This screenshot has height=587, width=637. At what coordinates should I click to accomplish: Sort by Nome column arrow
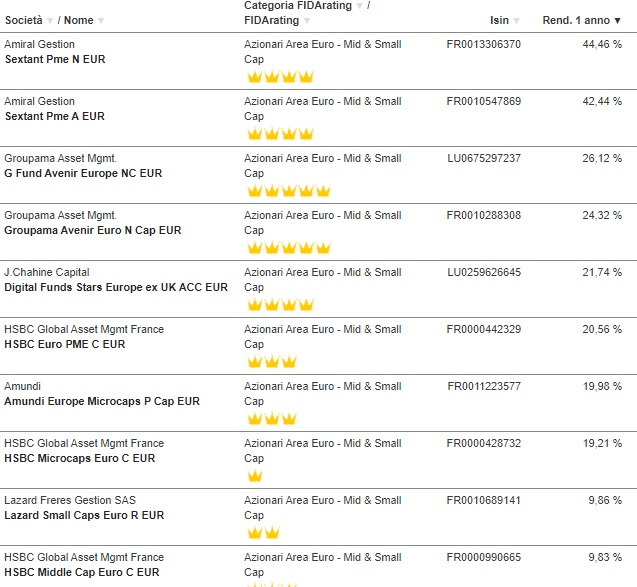coord(101,21)
